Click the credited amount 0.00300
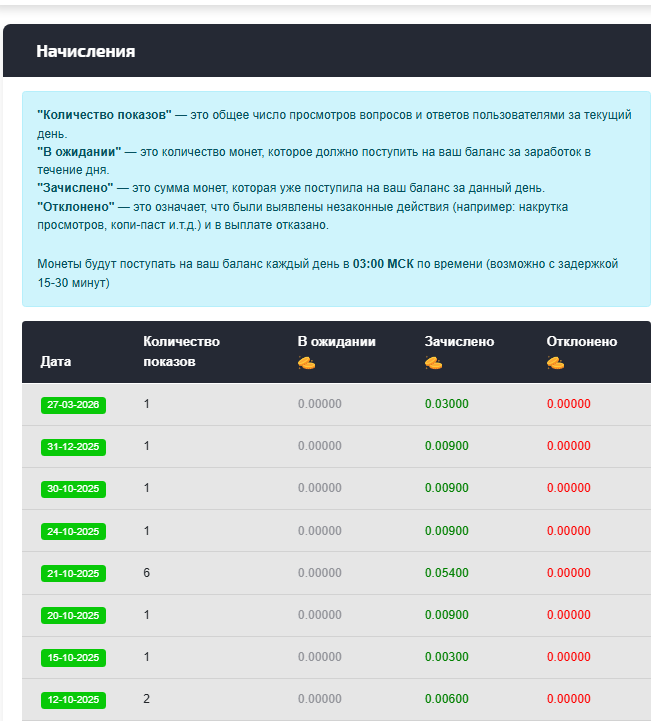 447,657
